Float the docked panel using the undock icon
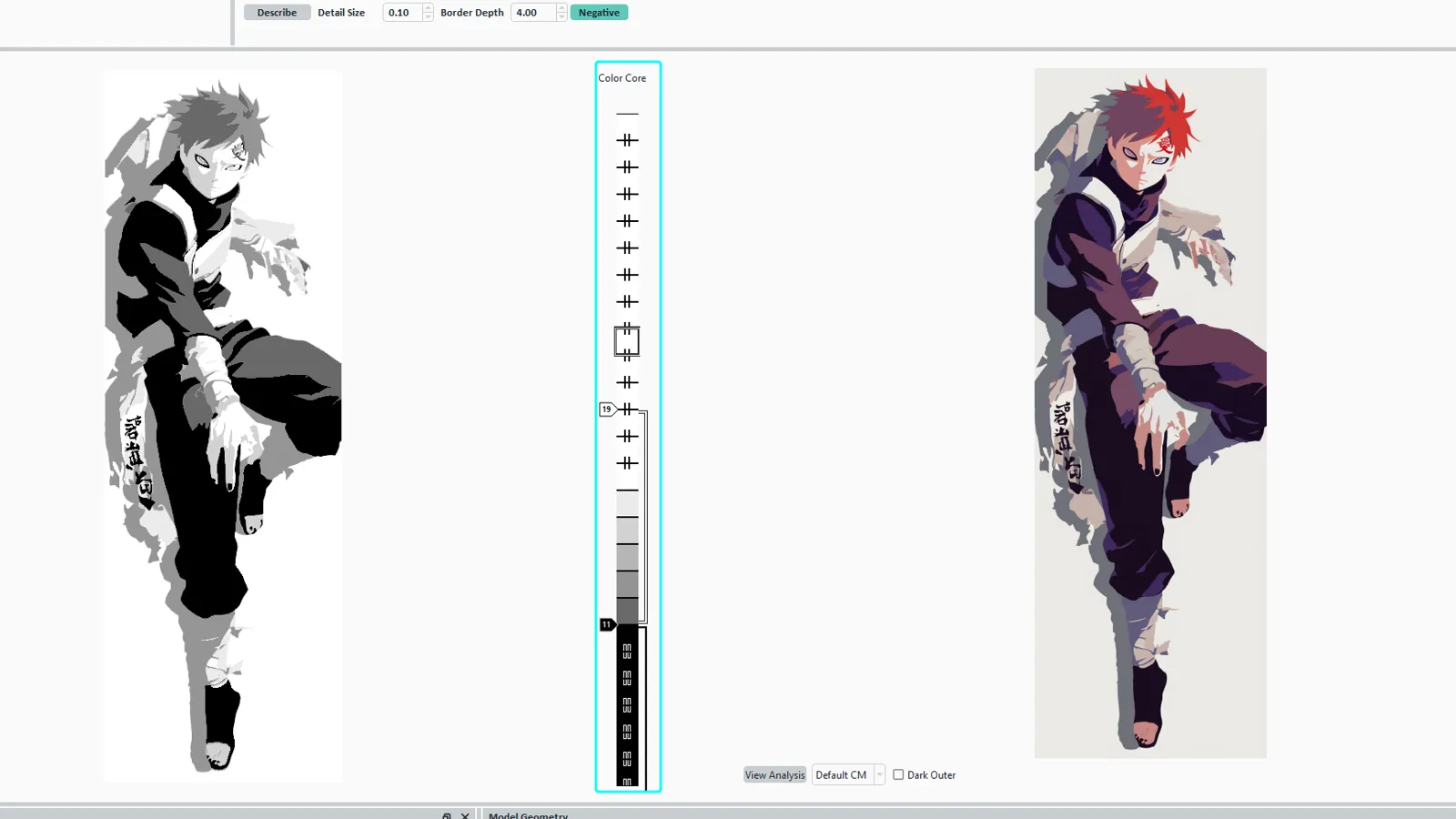 446,815
